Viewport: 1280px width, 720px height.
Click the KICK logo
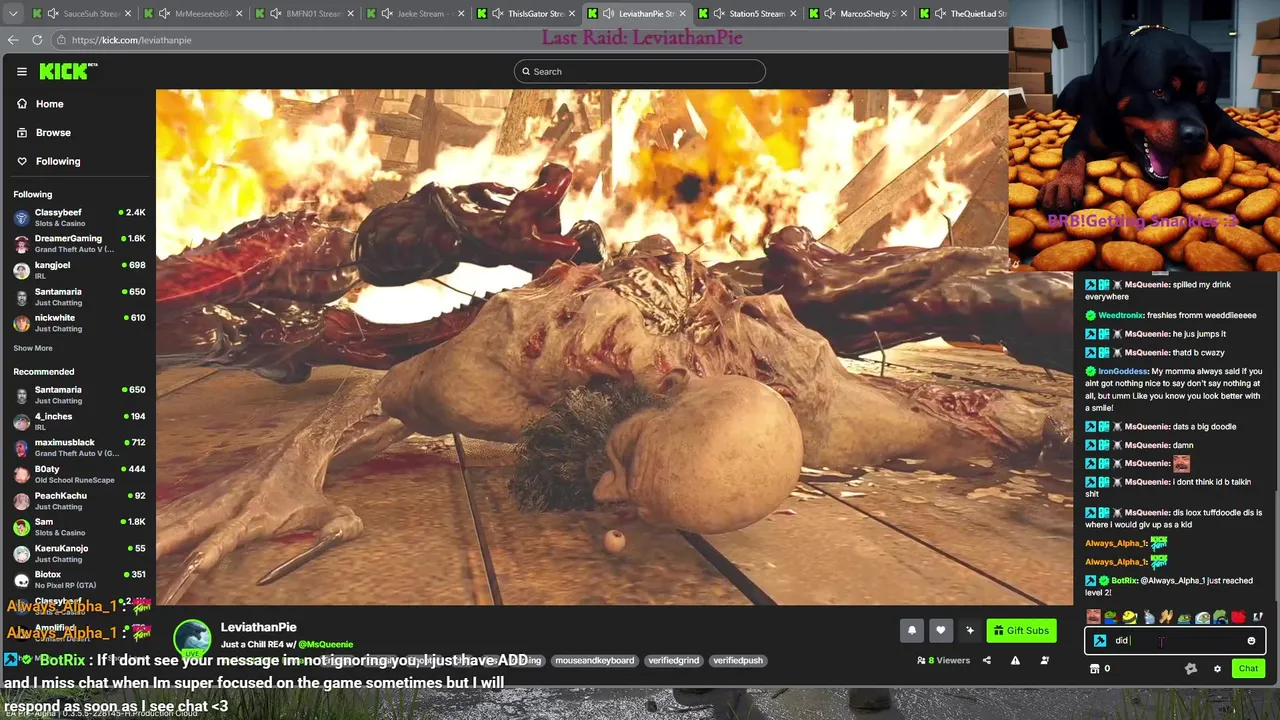tap(68, 71)
